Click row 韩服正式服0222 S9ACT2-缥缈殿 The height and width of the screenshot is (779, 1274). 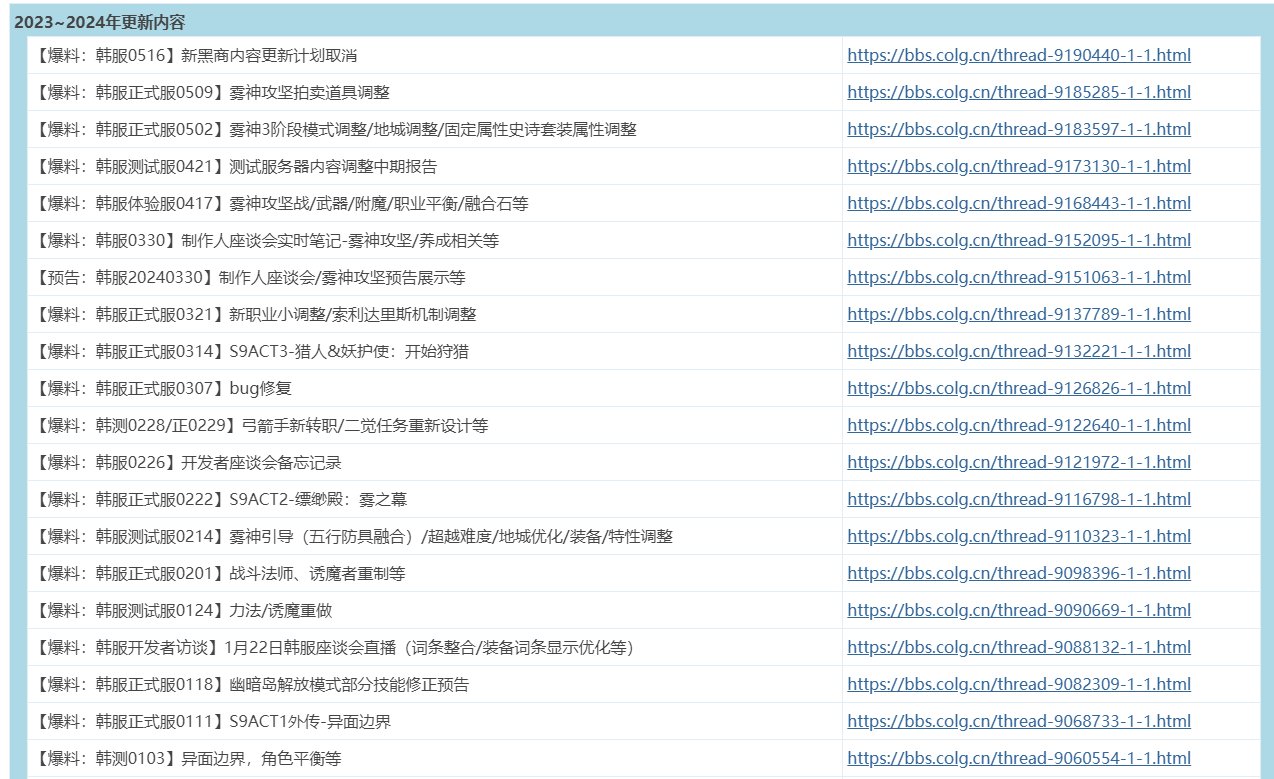coord(644,500)
